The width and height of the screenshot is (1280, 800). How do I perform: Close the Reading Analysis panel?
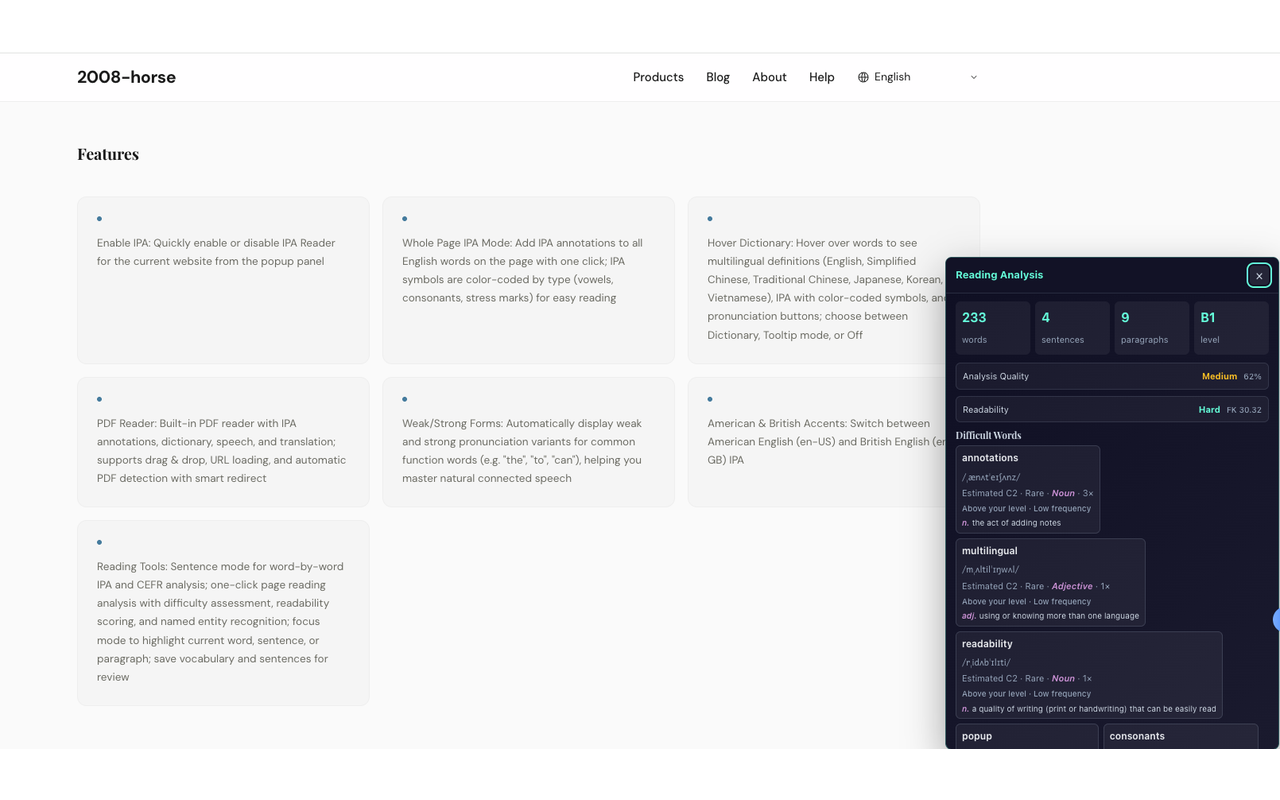coord(1259,275)
